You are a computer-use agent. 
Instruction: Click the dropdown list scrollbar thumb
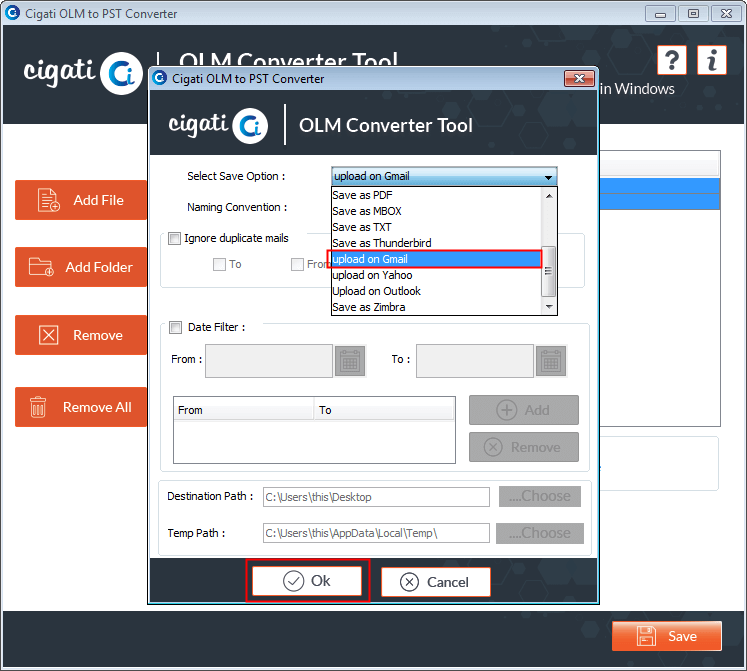tap(549, 271)
